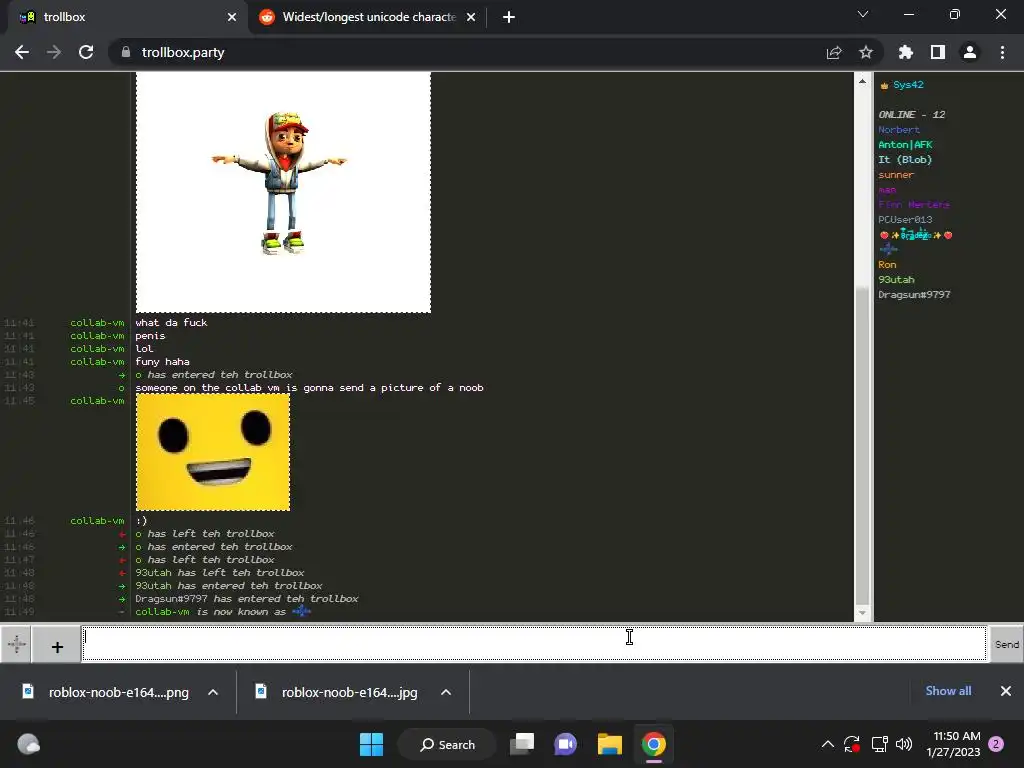The height and width of the screenshot is (768, 1024).
Task: Open Chrome profile avatar
Action: coord(970,52)
